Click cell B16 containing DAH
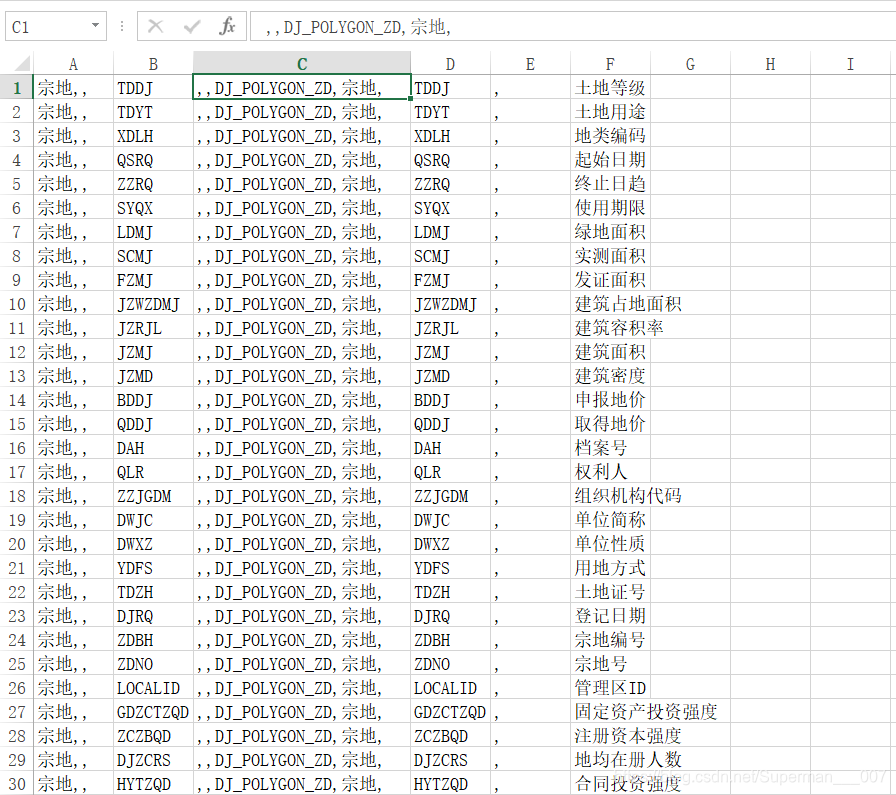Screen dimensions: 896x795 pyautogui.click(x=153, y=448)
